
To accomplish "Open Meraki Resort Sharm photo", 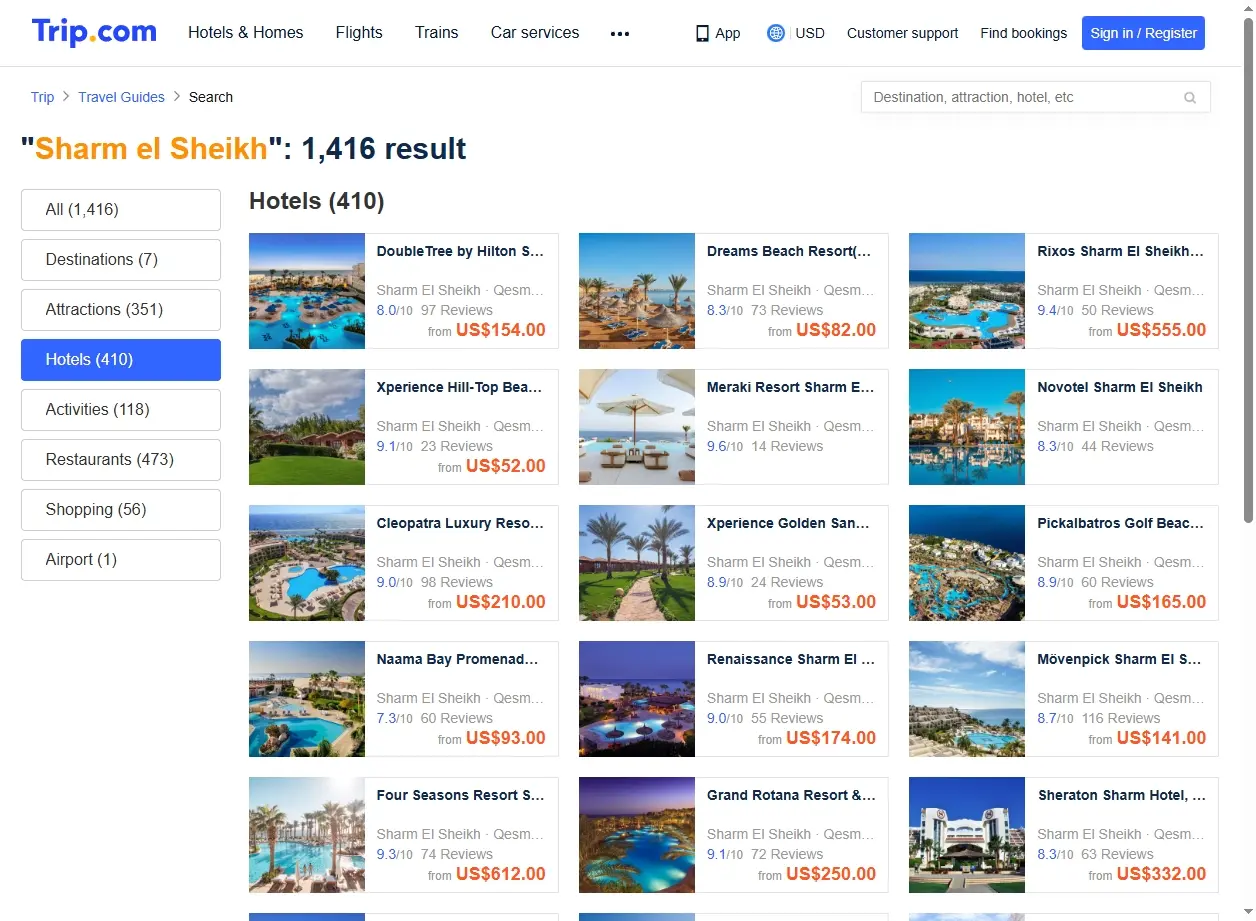I will (x=637, y=427).
